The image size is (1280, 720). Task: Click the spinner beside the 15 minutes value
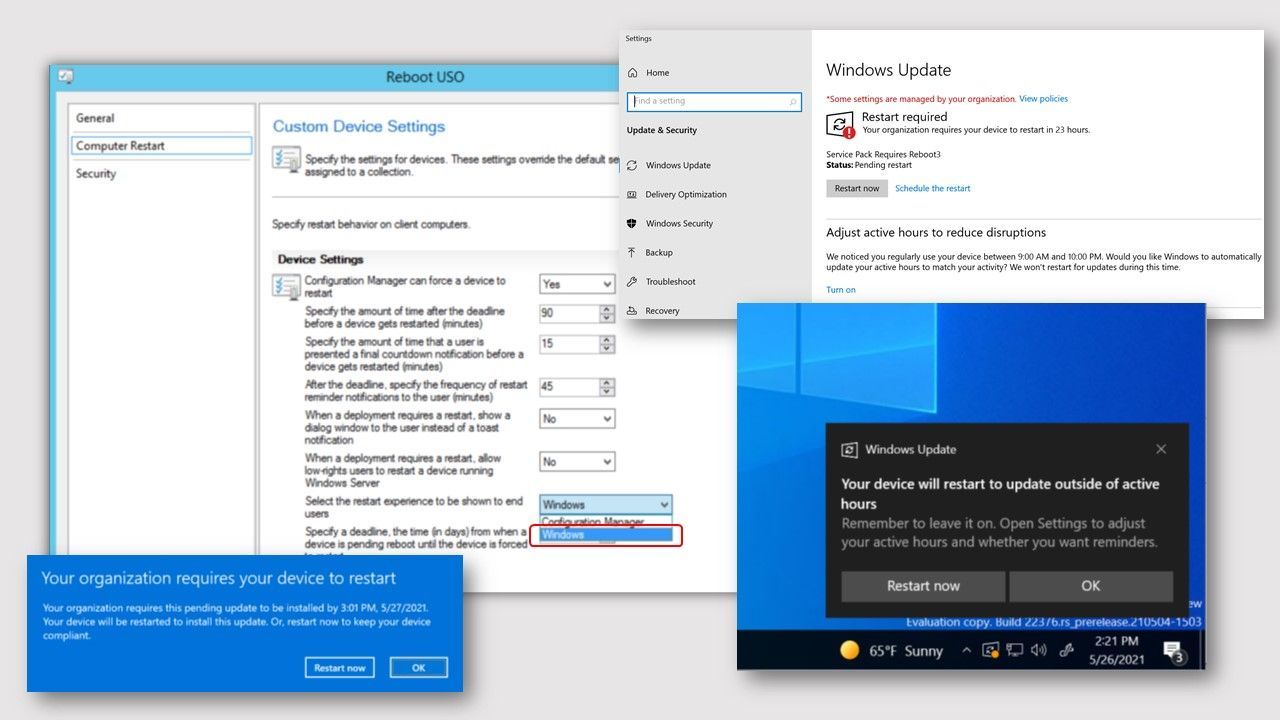pyautogui.click(x=607, y=344)
